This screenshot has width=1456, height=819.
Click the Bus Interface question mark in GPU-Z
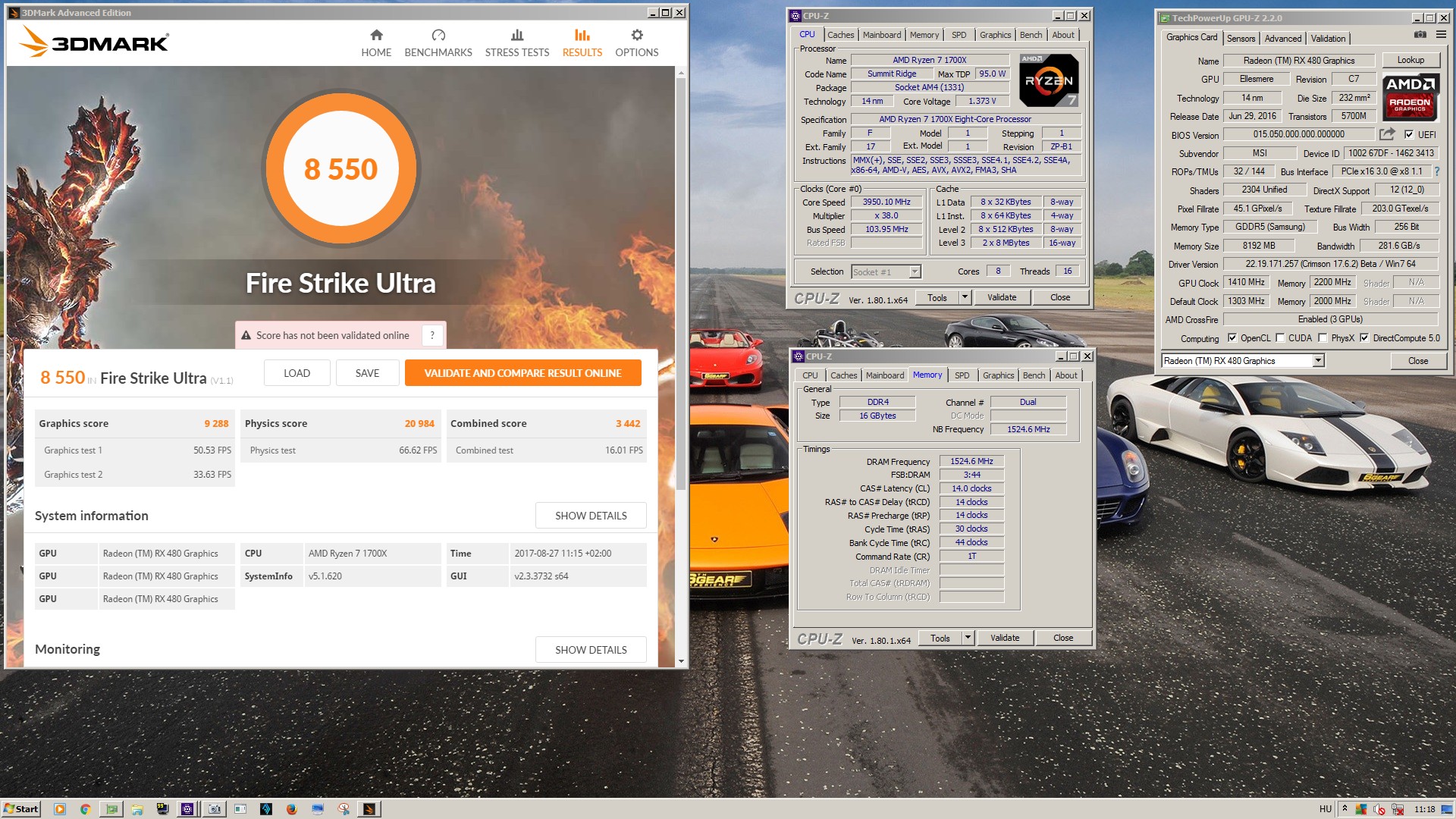(1436, 171)
